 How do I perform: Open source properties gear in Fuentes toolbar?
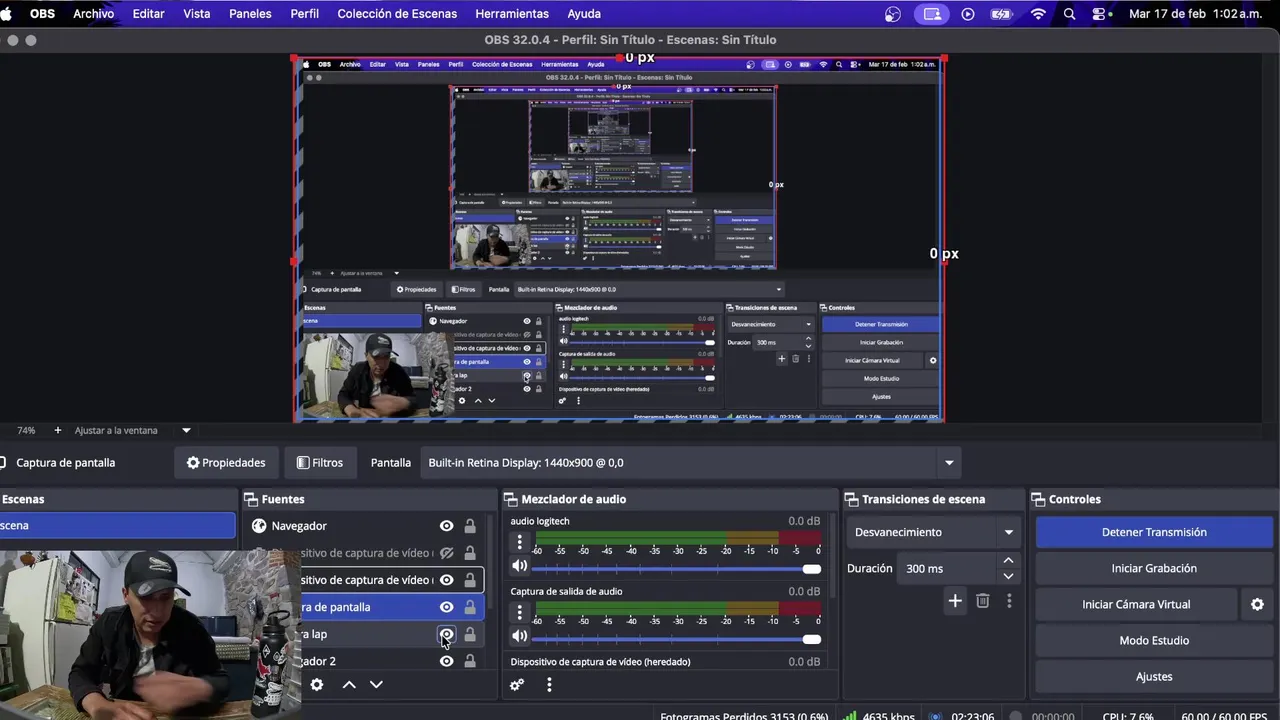click(317, 685)
